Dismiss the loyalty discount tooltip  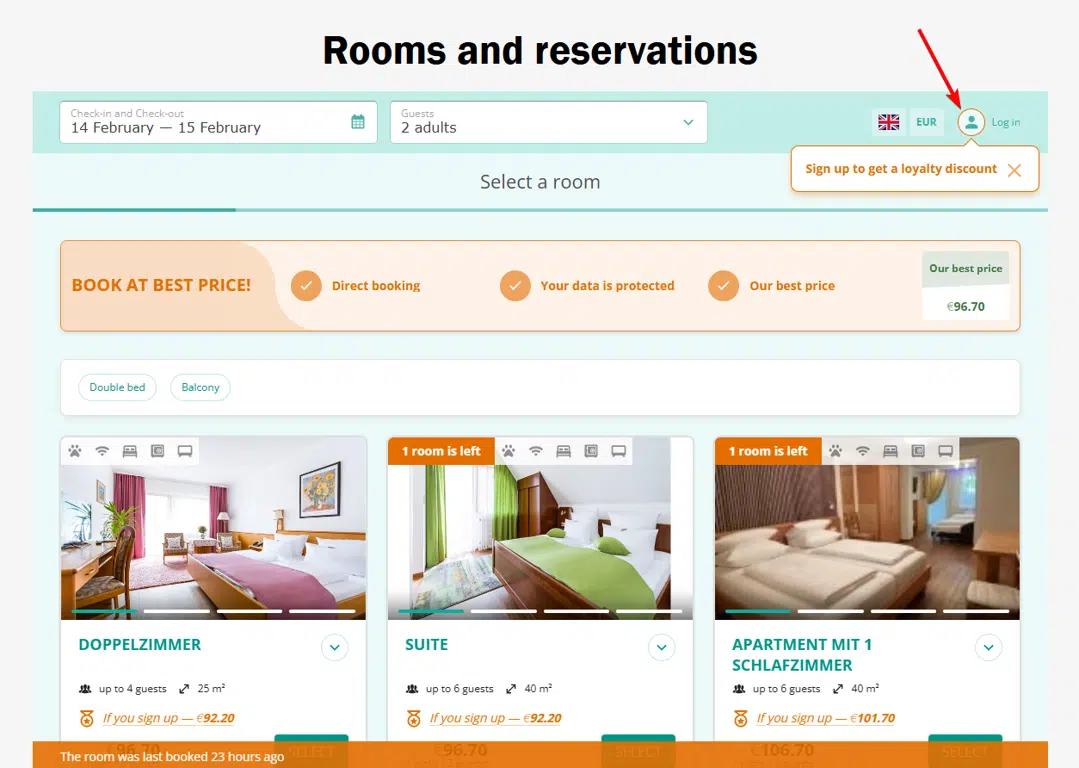(x=1014, y=170)
